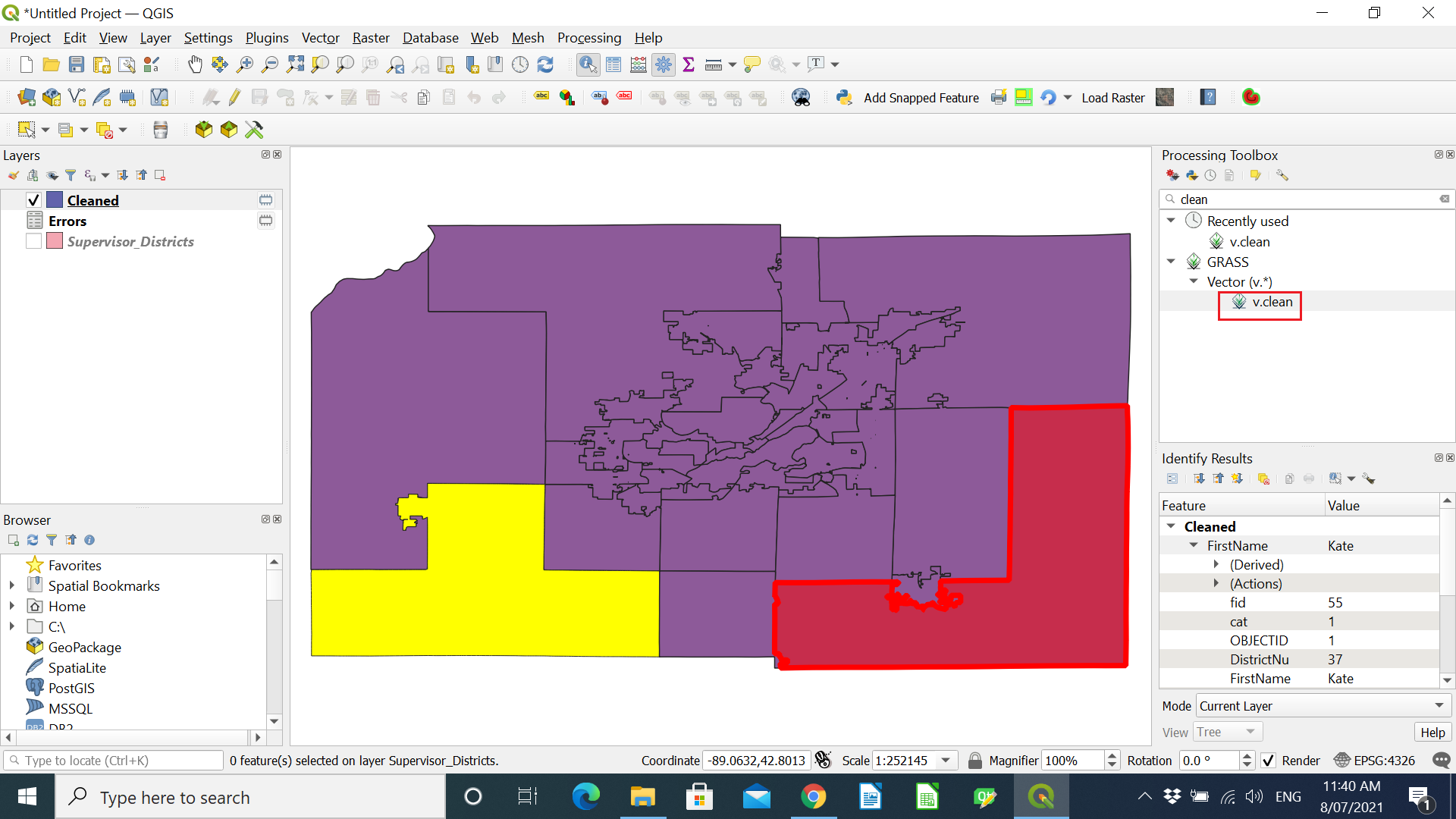Open the Python console icon

(844, 97)
